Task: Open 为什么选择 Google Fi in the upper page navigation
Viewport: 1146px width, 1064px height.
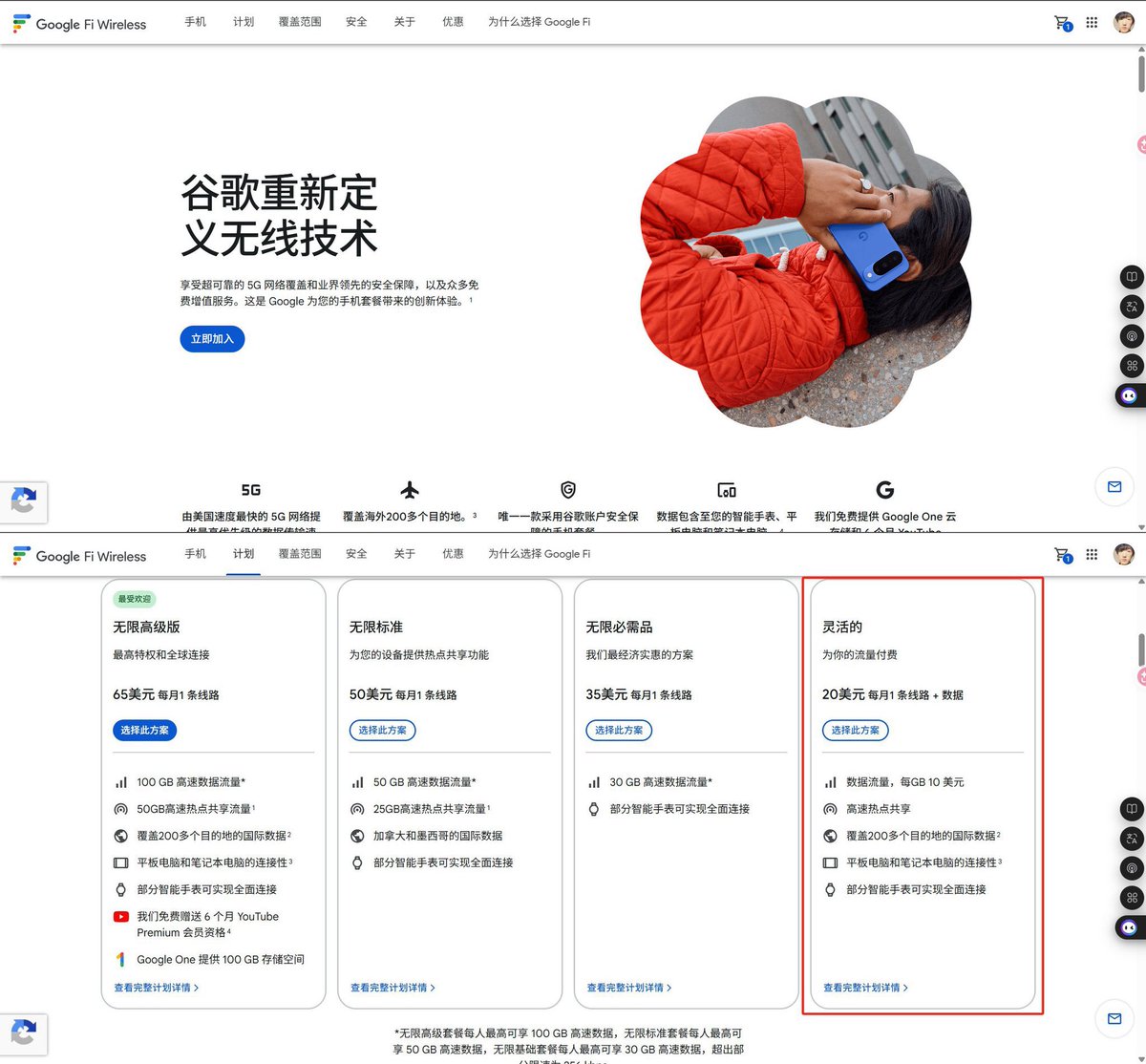Action: [x=540, y=21]
